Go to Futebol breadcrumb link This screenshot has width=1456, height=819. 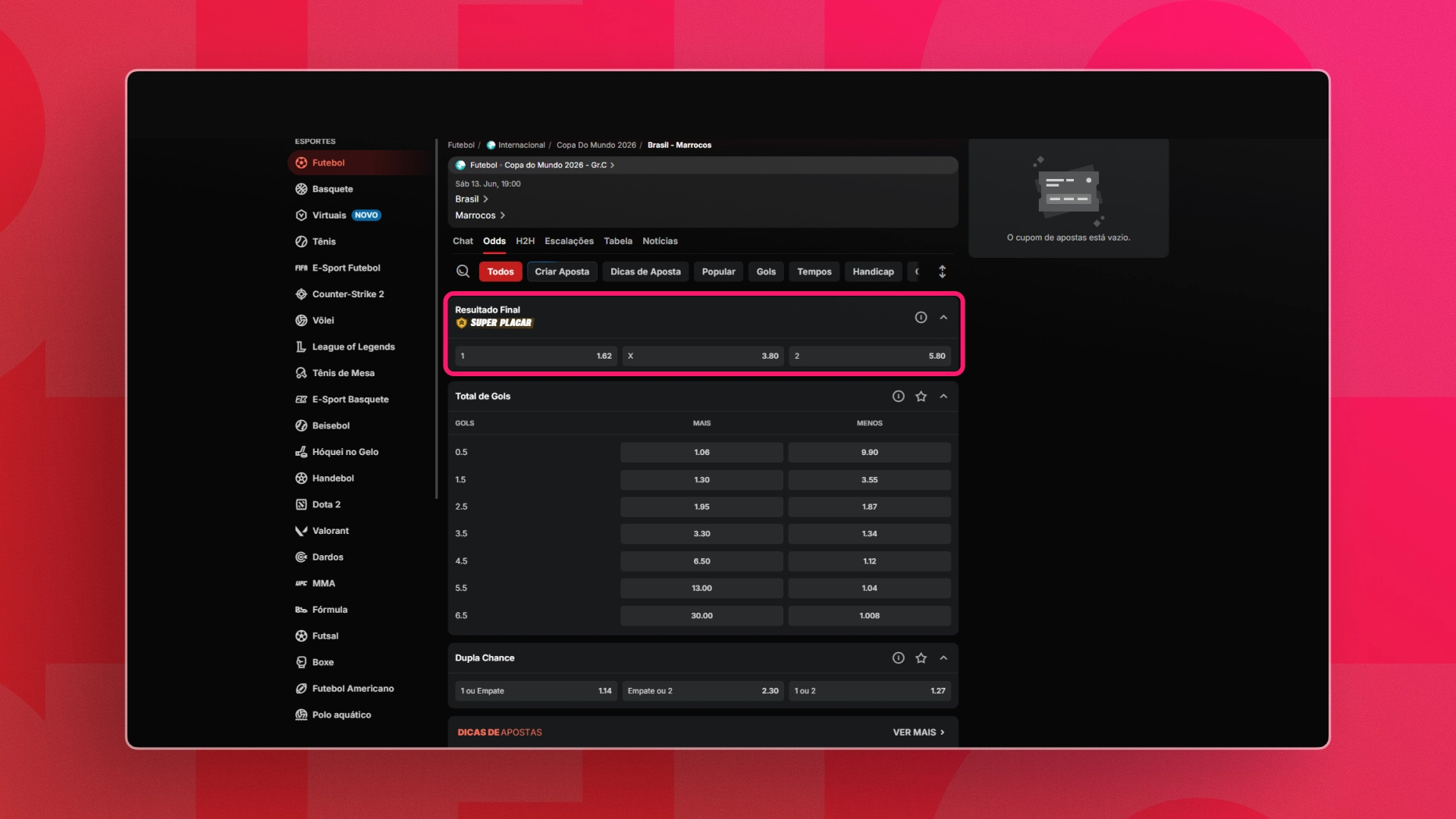[461, 145]
